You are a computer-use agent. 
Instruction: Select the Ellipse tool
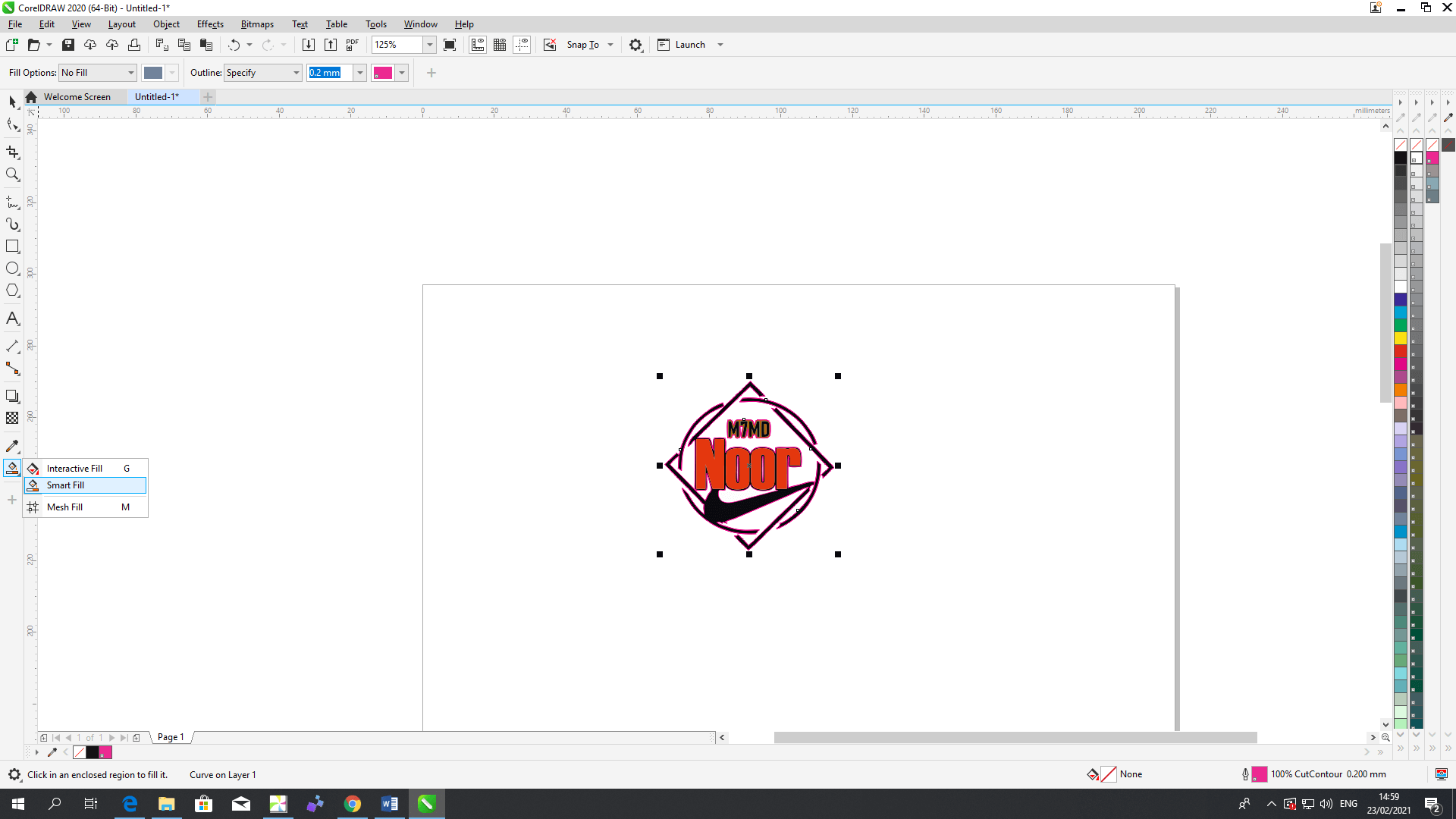coord(12,268)
